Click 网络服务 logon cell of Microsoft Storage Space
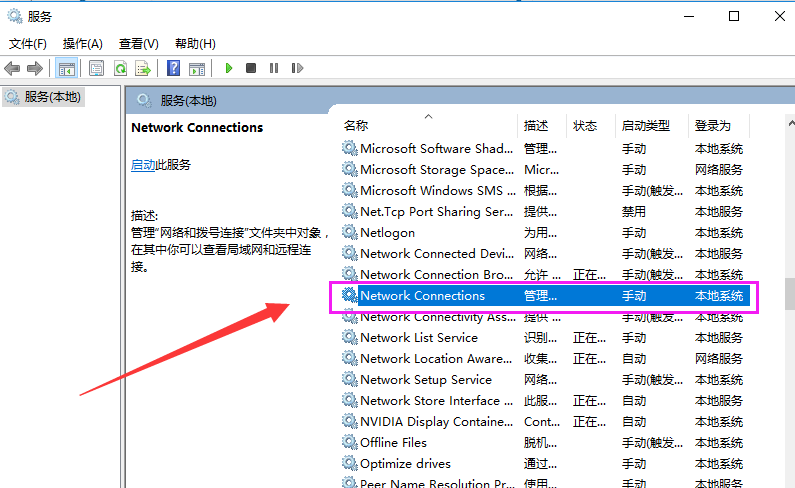Image resolution: width=795 pixels, height=488 pixels. (x=718, y=169)
